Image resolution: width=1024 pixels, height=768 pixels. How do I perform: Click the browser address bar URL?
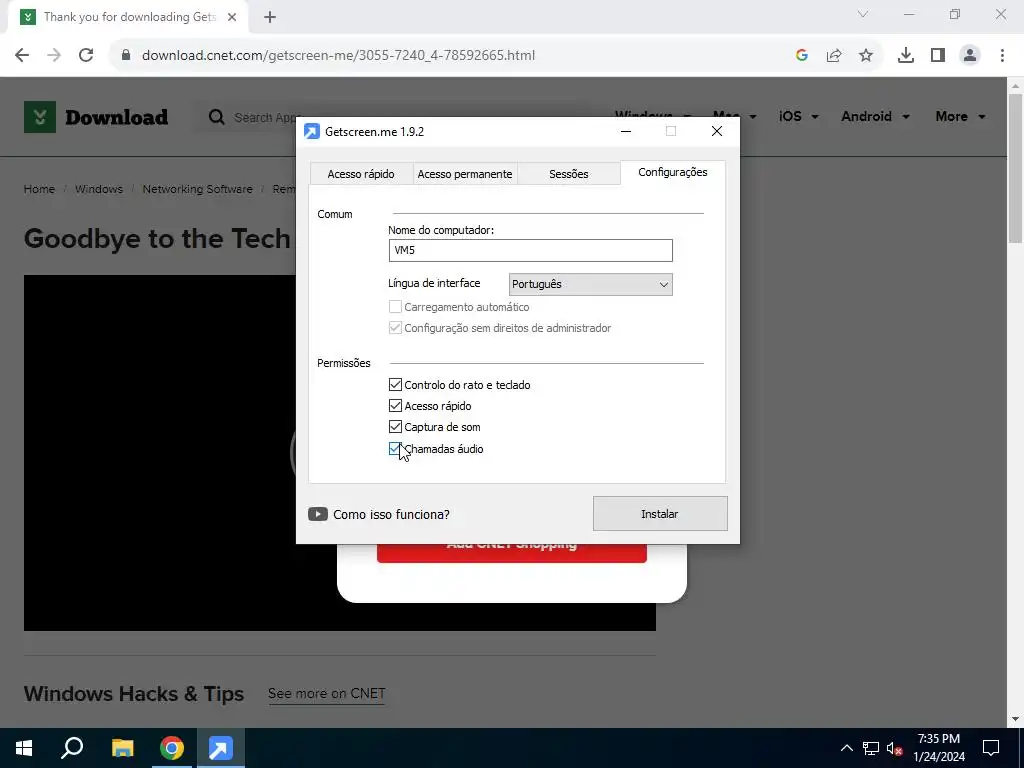point(338,55)
